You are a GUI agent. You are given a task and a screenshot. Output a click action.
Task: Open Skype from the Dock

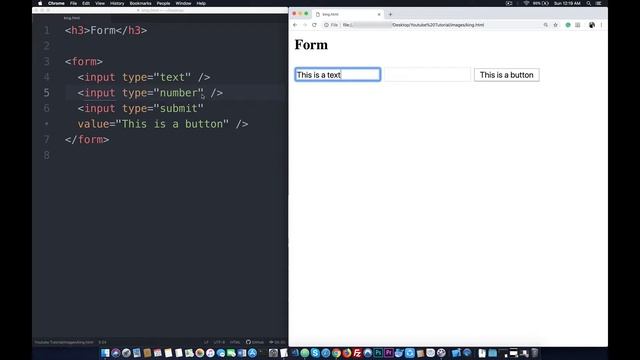pos(315,353)
